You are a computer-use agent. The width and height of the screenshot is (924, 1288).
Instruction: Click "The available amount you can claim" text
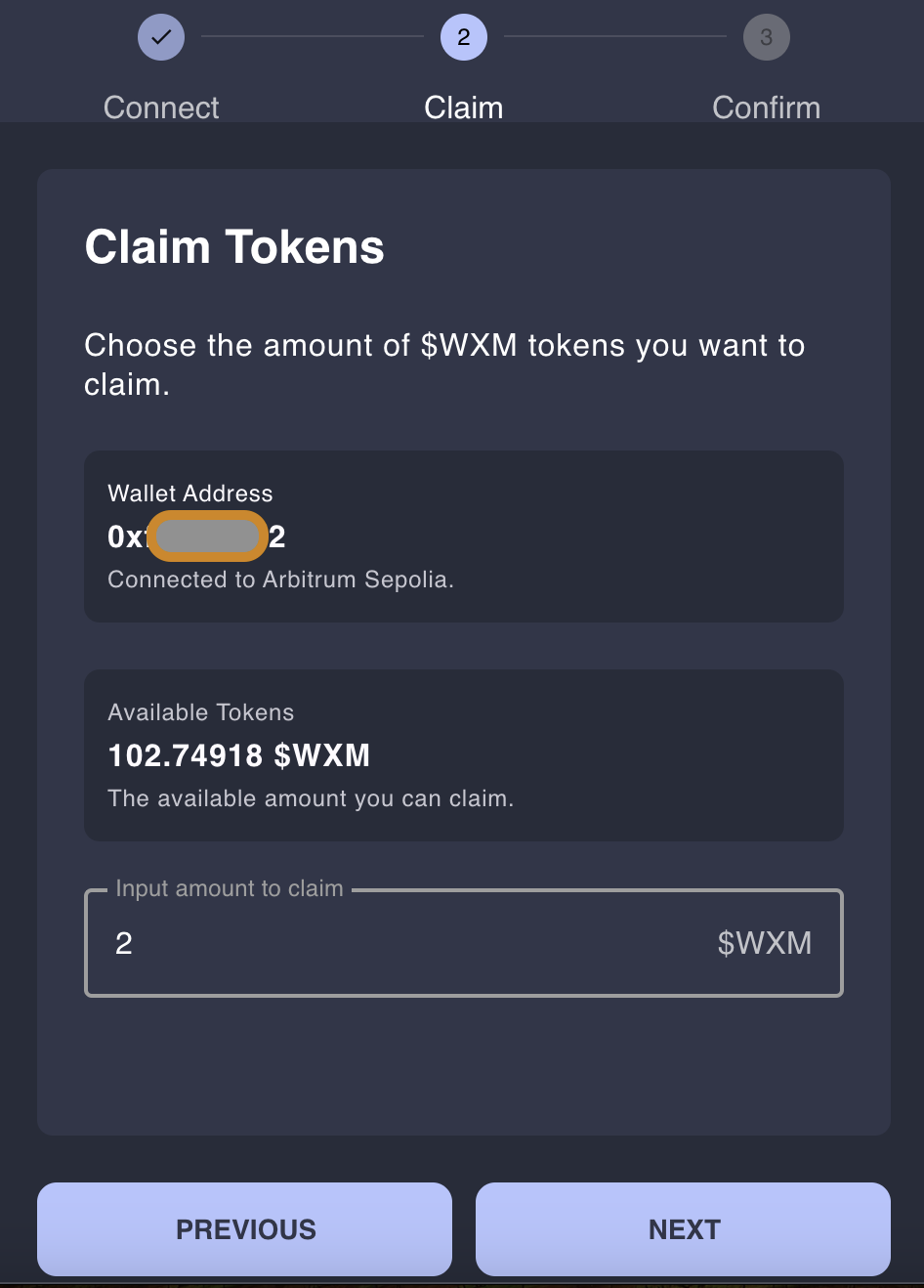pyautogui.click(x=311, y=798)
